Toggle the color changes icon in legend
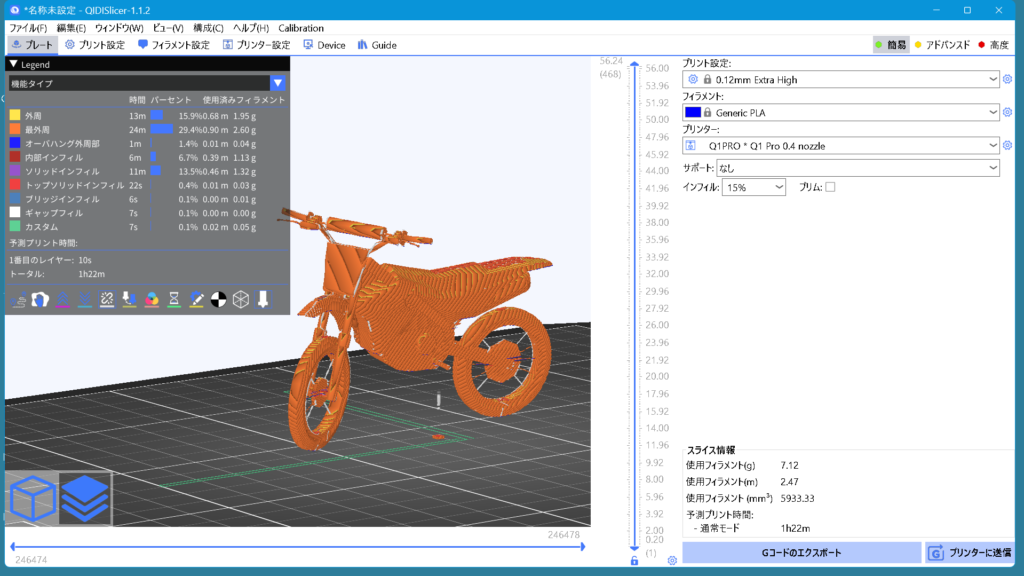1024x576 pixels. point(152,299)
